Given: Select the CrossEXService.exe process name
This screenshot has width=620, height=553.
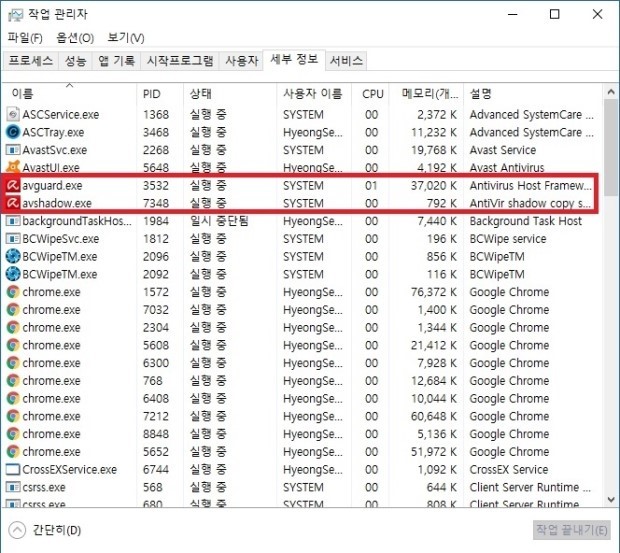Looking at the screenshot, I should (x=70, y=470).
